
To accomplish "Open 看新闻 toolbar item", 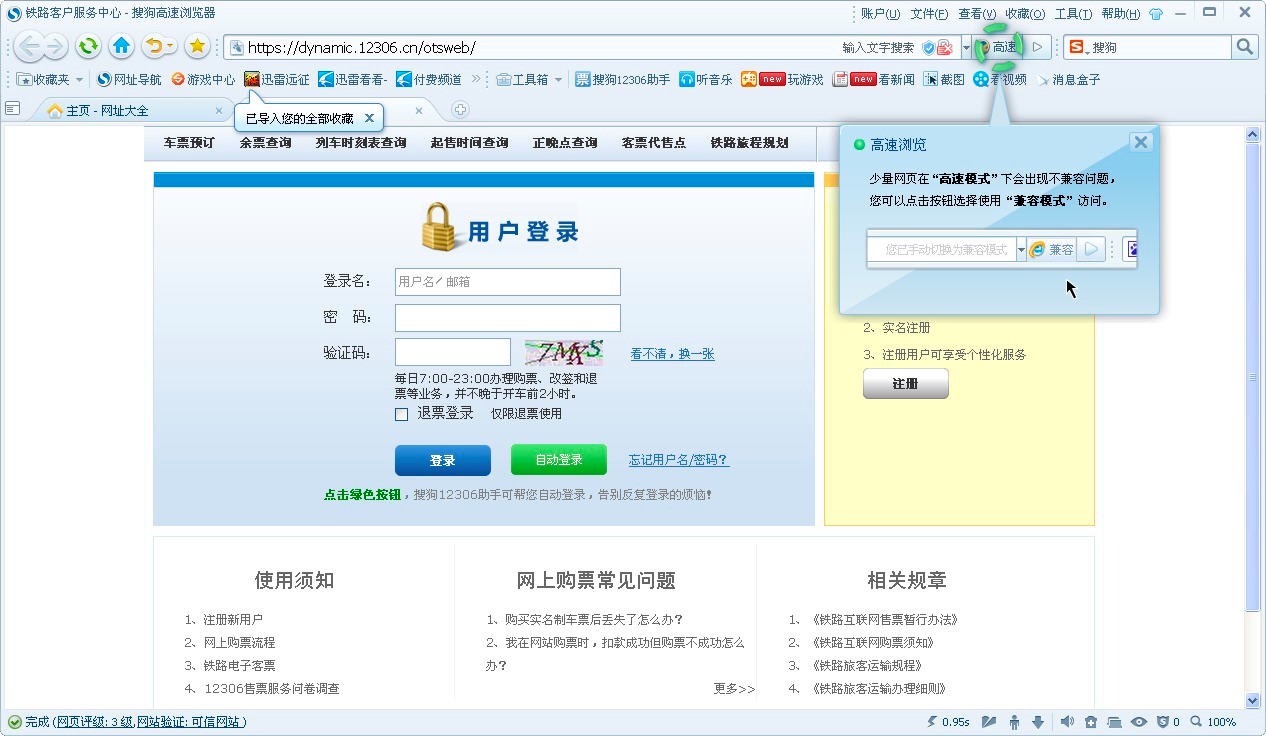I will pyautogui.click(x=873, y=79).
